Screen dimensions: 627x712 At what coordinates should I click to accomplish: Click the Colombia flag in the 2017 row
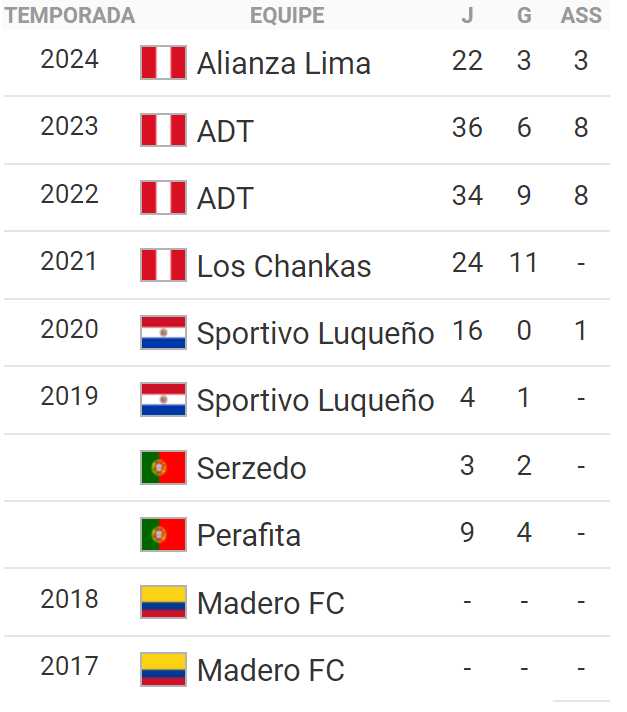pos(163,670)
